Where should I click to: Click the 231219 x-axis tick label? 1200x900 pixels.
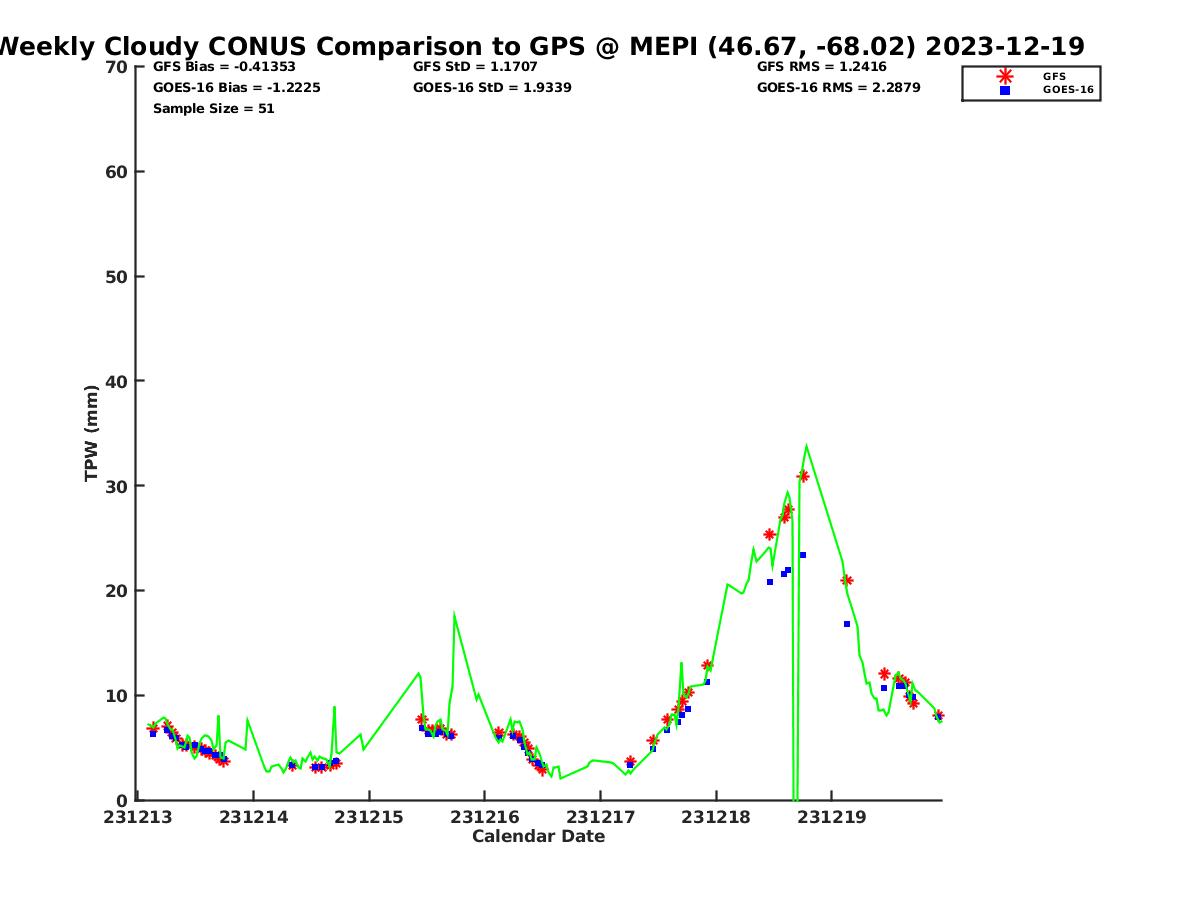[x=830, y=817]
